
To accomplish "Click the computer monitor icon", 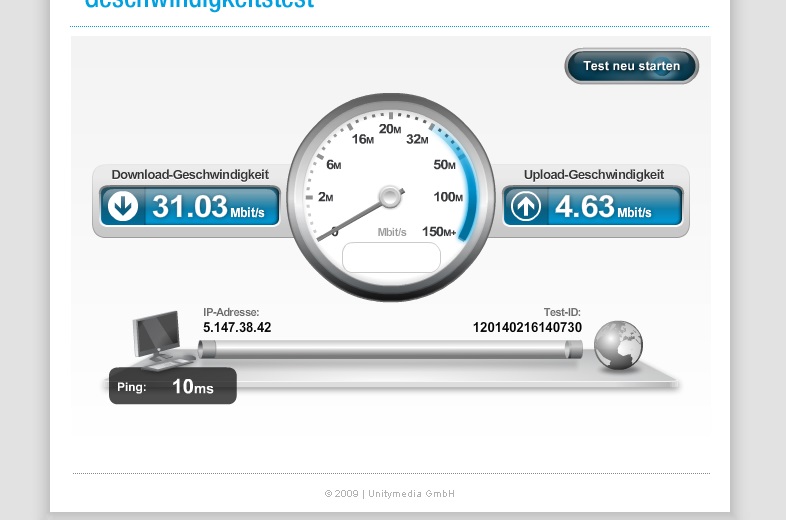I will (159, 340).
